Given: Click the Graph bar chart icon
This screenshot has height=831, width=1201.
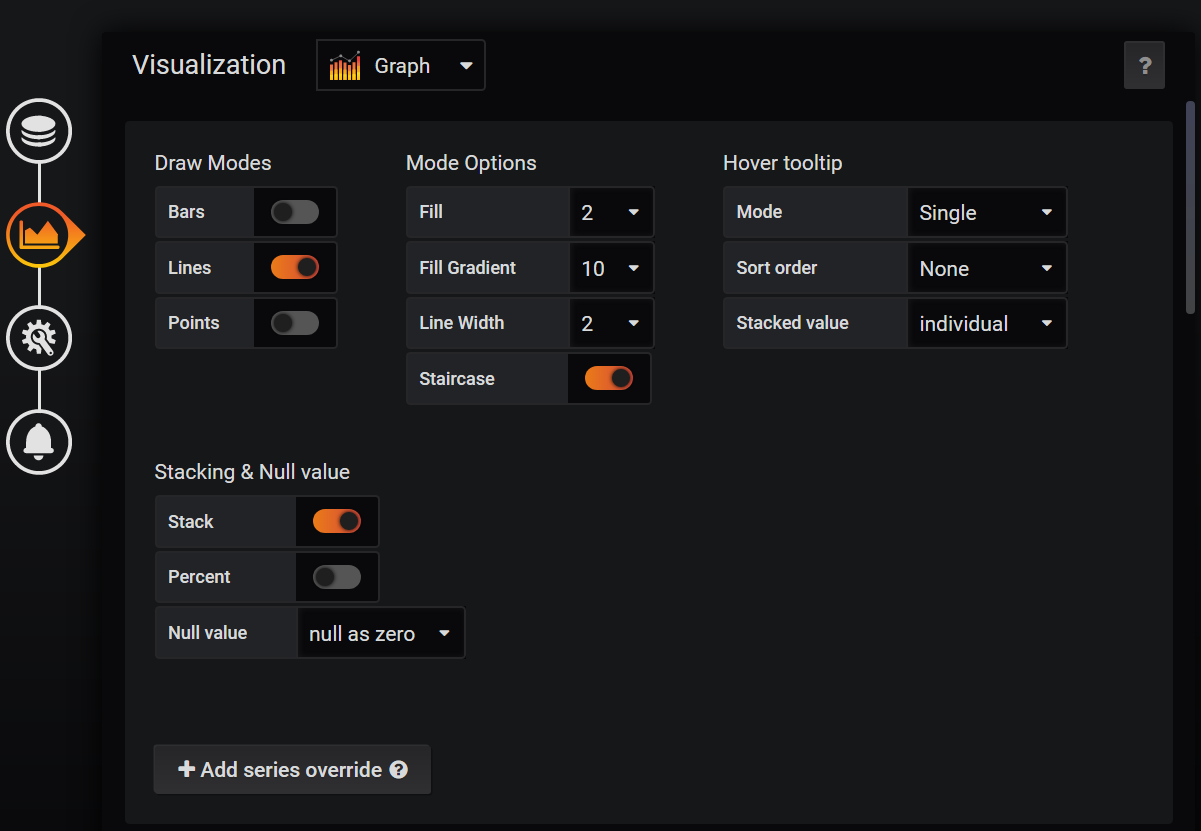Looking at the screenshot, I should pos(345,66).
